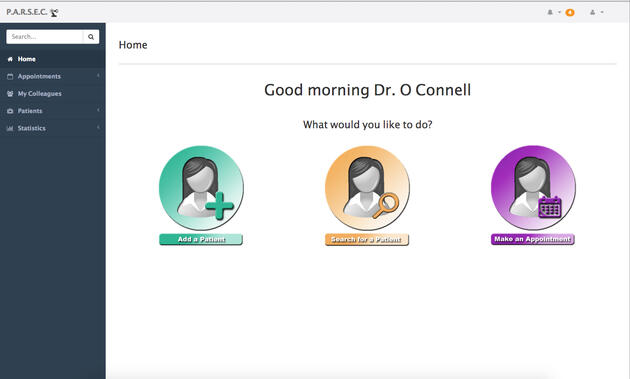Screen dimensions: 630x379
Task: Click the Statistics bar chart icon
Action: click(x=10, y=128)
